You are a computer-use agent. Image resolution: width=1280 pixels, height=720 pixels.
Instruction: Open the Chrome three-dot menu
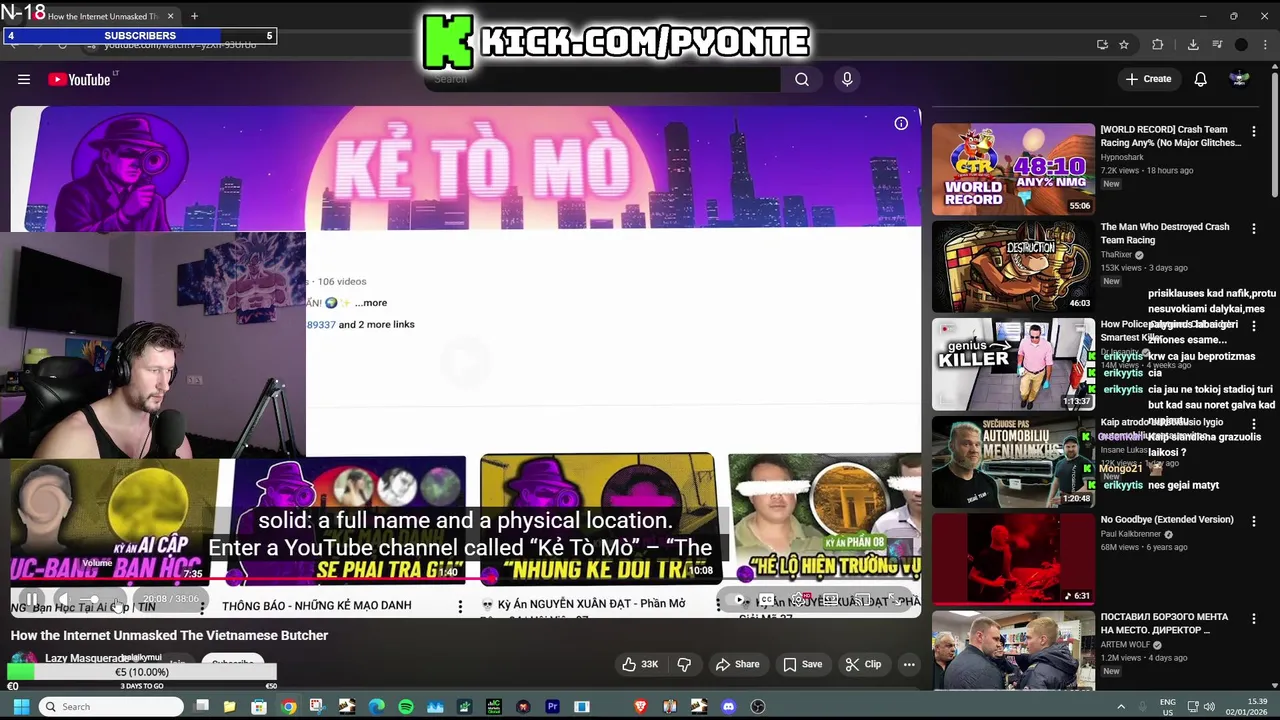point(1265,44)
